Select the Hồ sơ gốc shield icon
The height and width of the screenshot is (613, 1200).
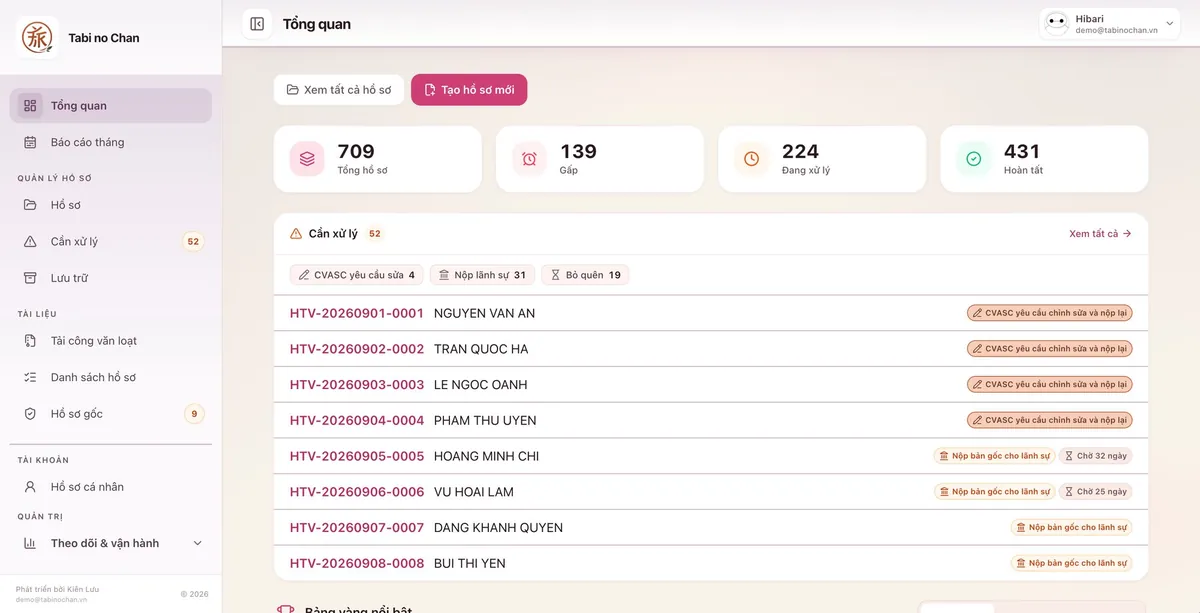(30, 414)
